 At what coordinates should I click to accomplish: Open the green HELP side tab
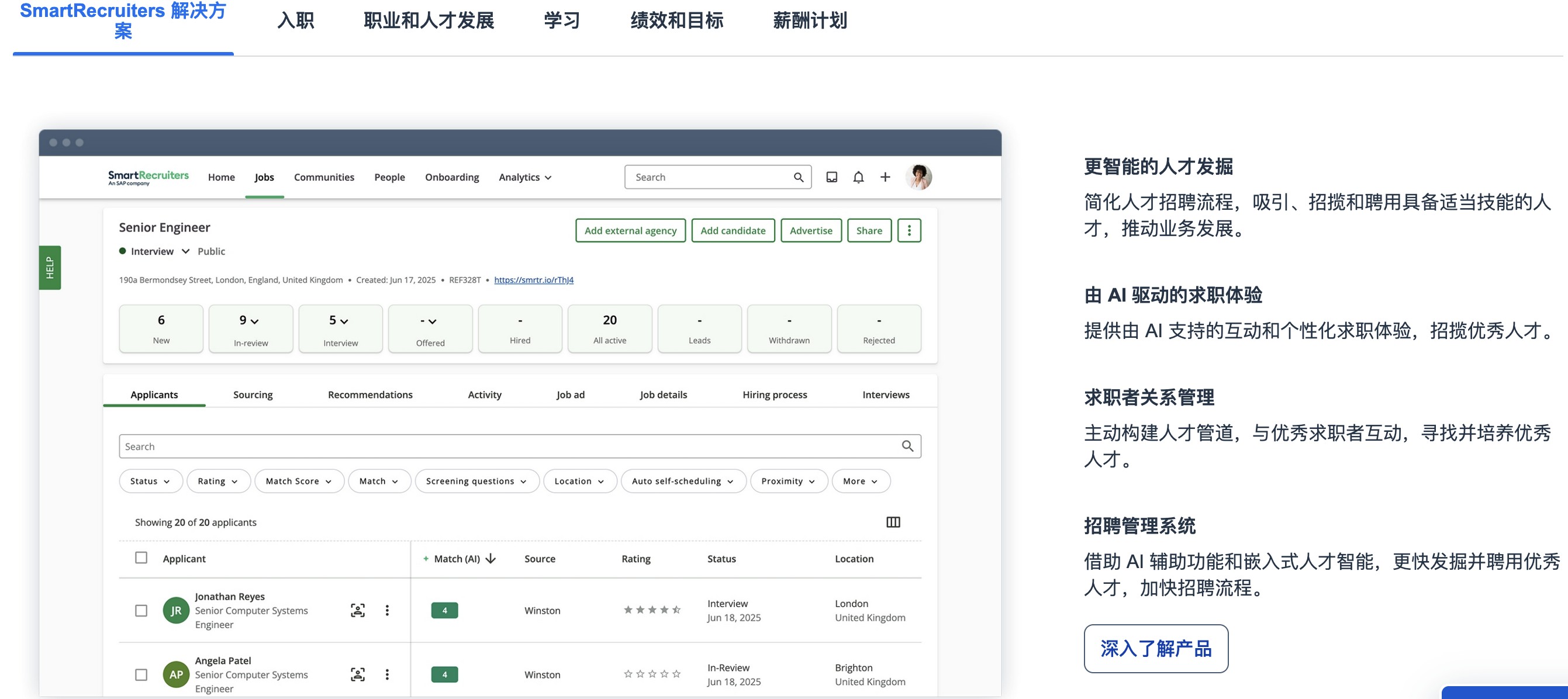coord(50,268)
